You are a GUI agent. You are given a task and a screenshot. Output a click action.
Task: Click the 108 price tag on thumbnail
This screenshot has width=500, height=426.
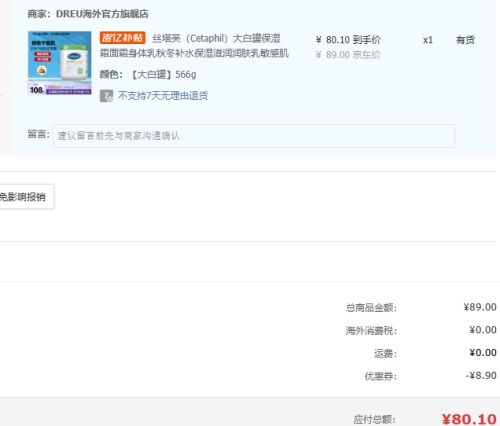[36, 90]
